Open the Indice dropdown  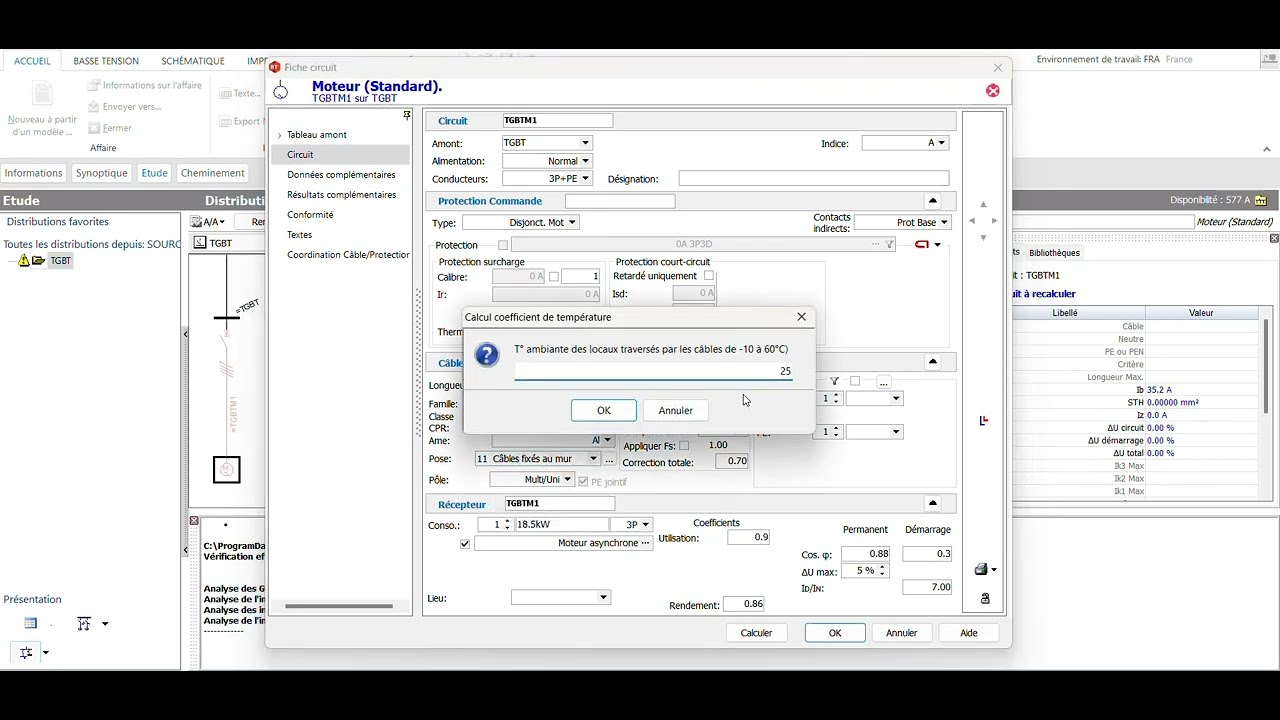(x=941, y=143)
